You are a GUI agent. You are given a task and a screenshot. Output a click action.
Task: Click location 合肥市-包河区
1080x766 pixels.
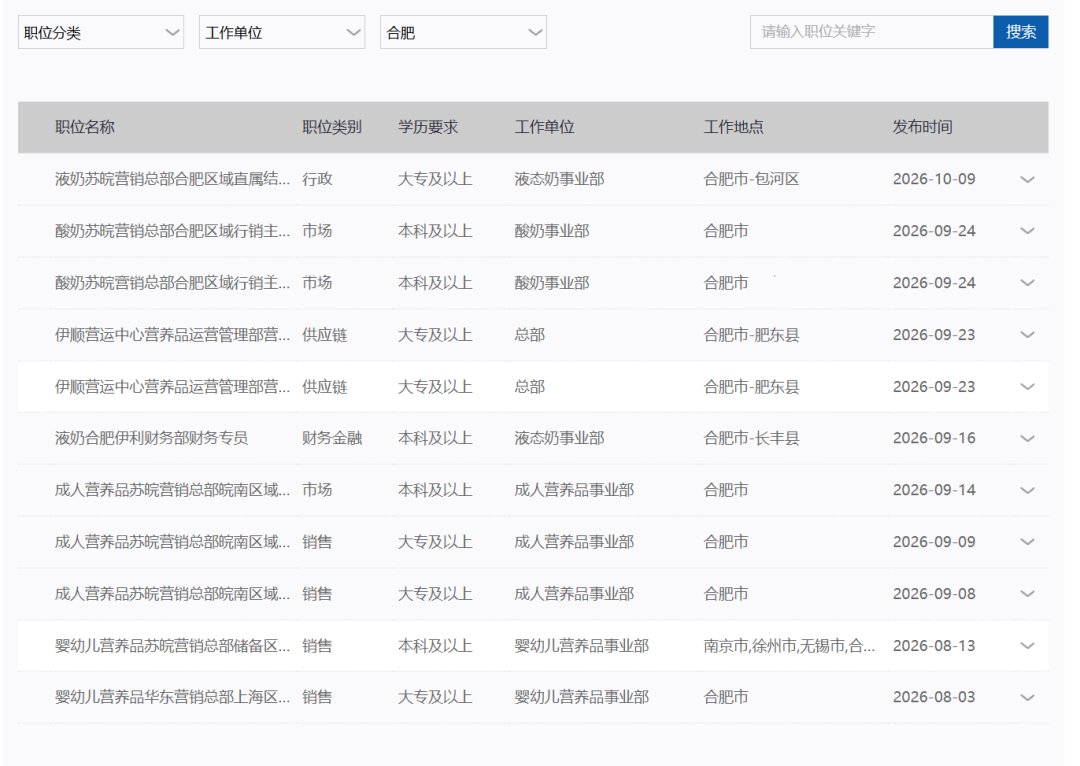coord(751,179)
